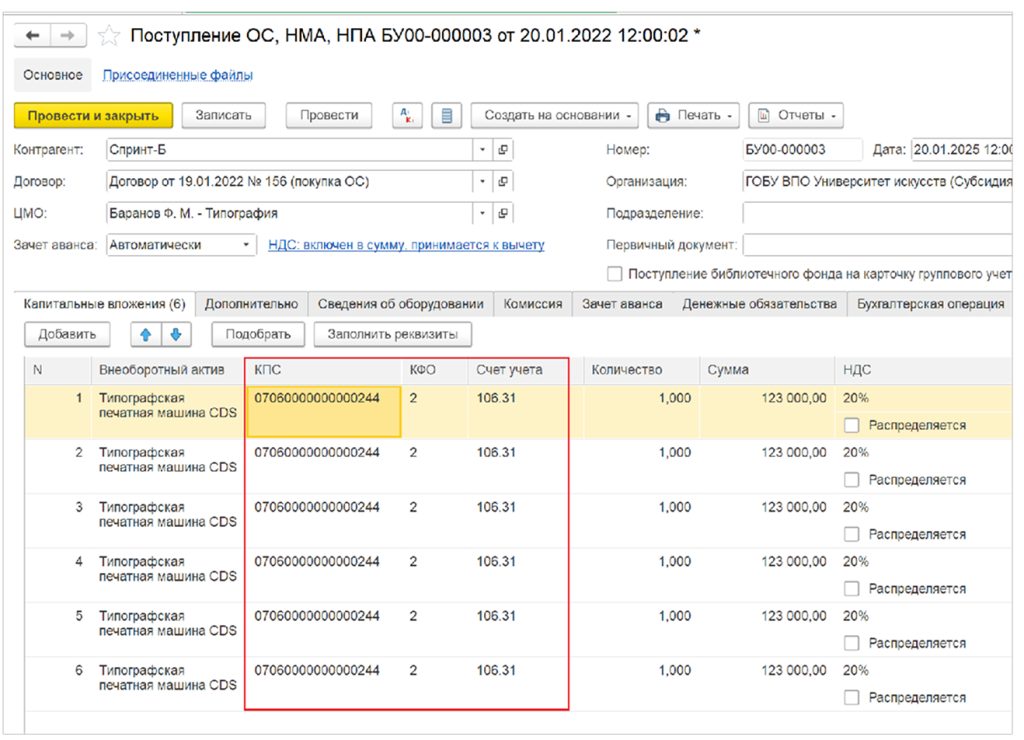Screen dimensions: 1024x740
Task: Move row down with blue down arrow
Action: click(176, 334)
